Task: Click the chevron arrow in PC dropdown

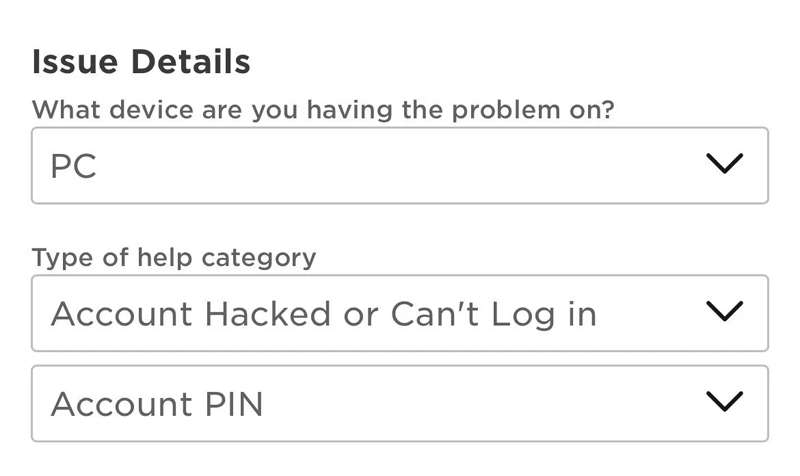Action: tap(724, 164)
